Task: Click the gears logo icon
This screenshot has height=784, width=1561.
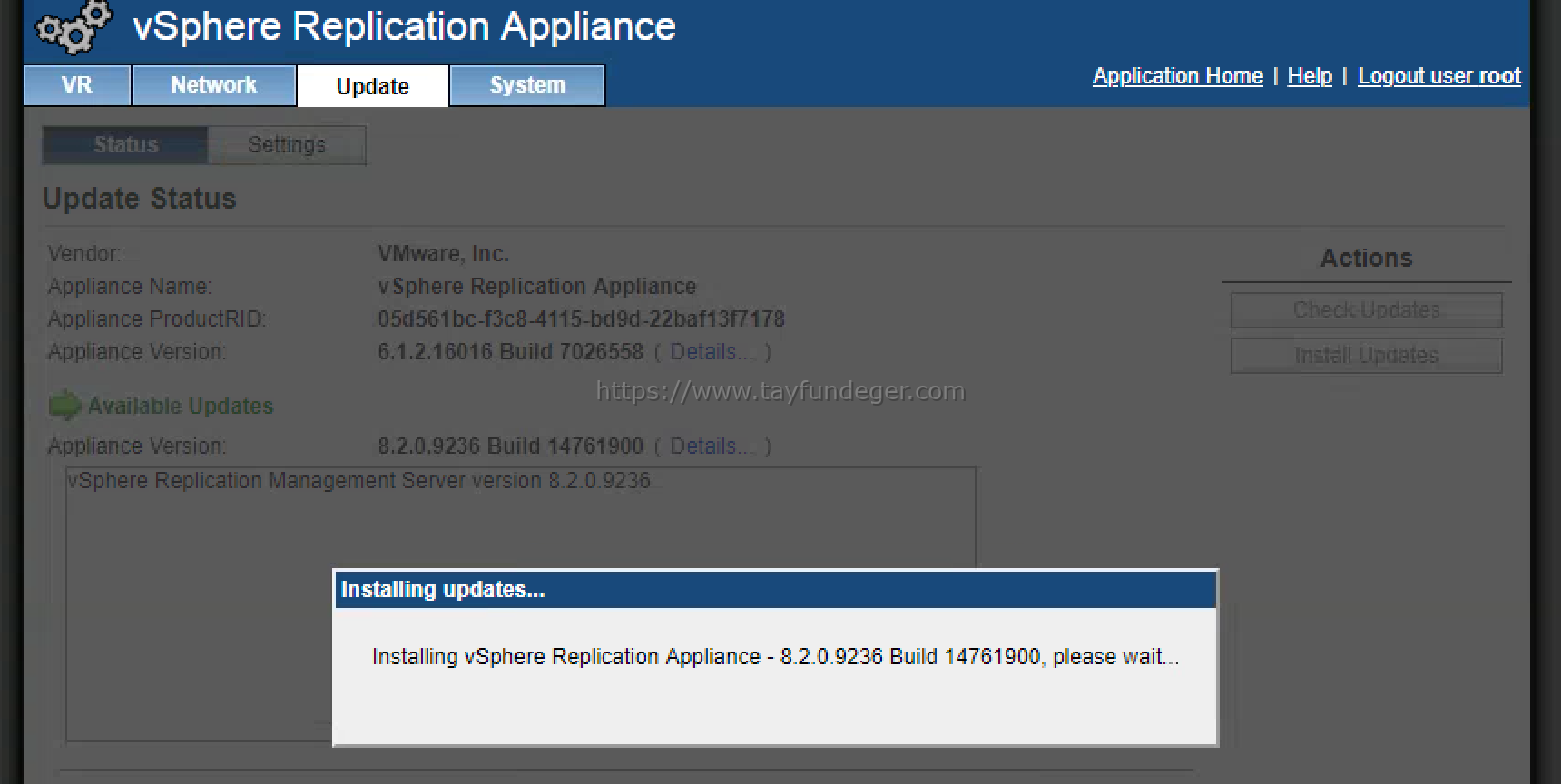Action: pos(74,27)
